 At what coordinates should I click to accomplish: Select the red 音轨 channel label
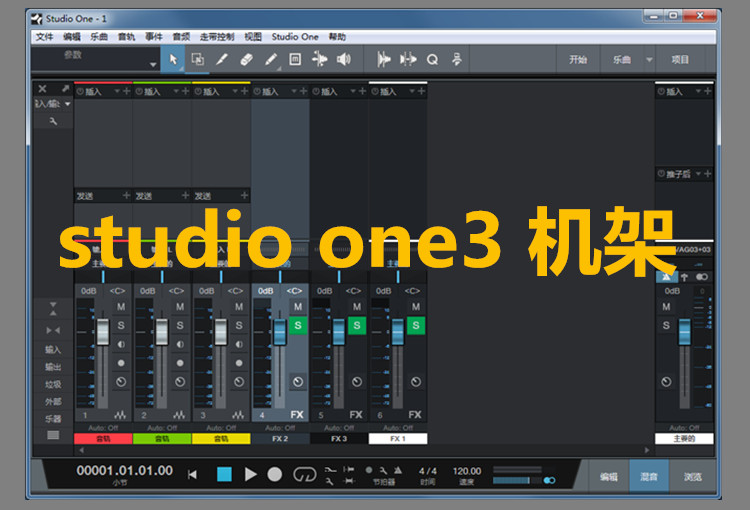pyautogui.click(x=103, y=439)
